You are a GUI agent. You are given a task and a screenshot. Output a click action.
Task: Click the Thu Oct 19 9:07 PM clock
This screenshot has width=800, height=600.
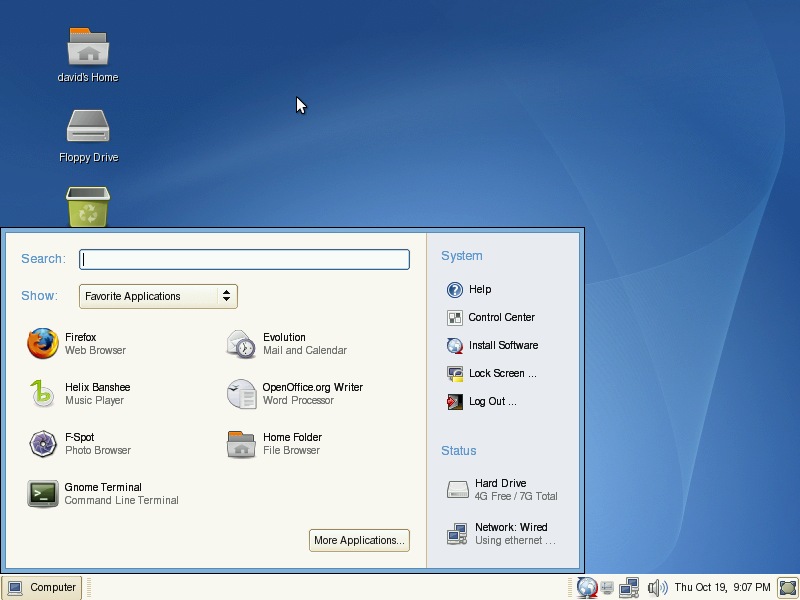click(722, 587)
